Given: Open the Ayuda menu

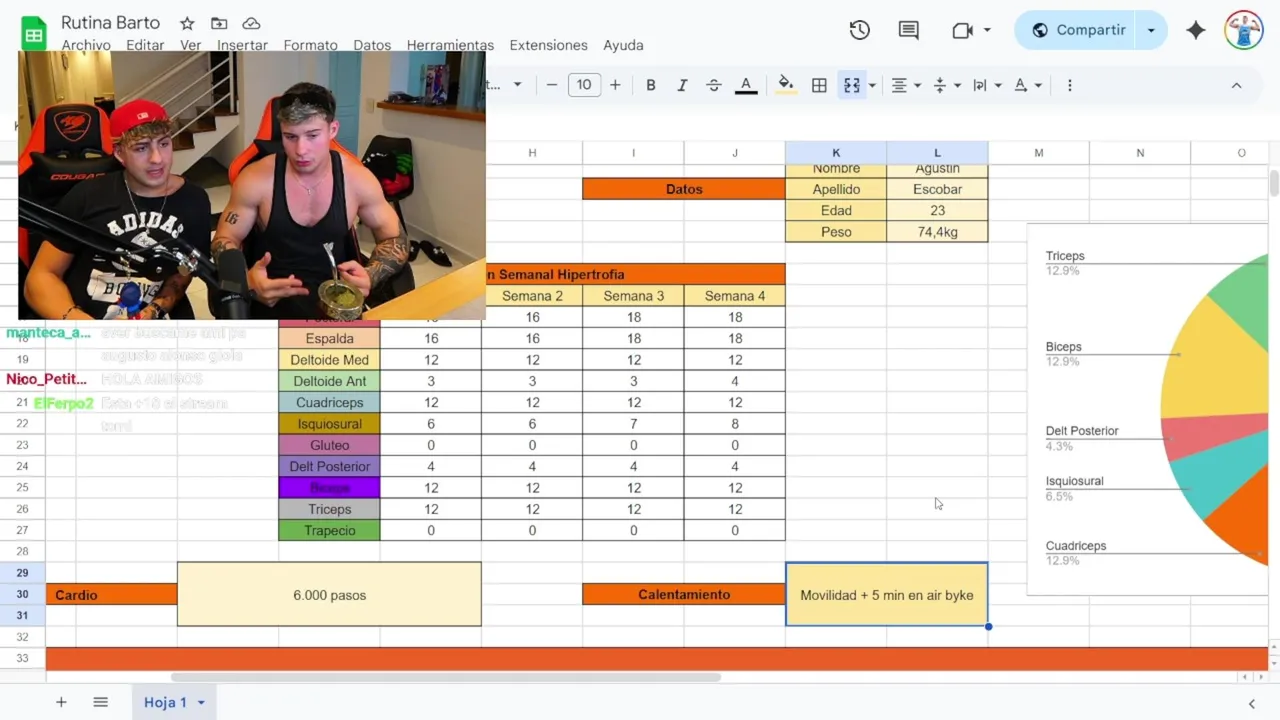Looking at the screenshot, I should coord(623,45).
